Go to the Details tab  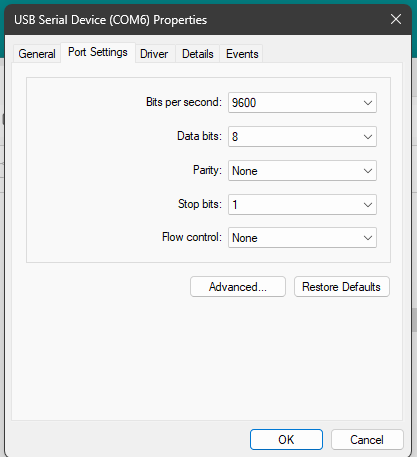coord(198,54)
